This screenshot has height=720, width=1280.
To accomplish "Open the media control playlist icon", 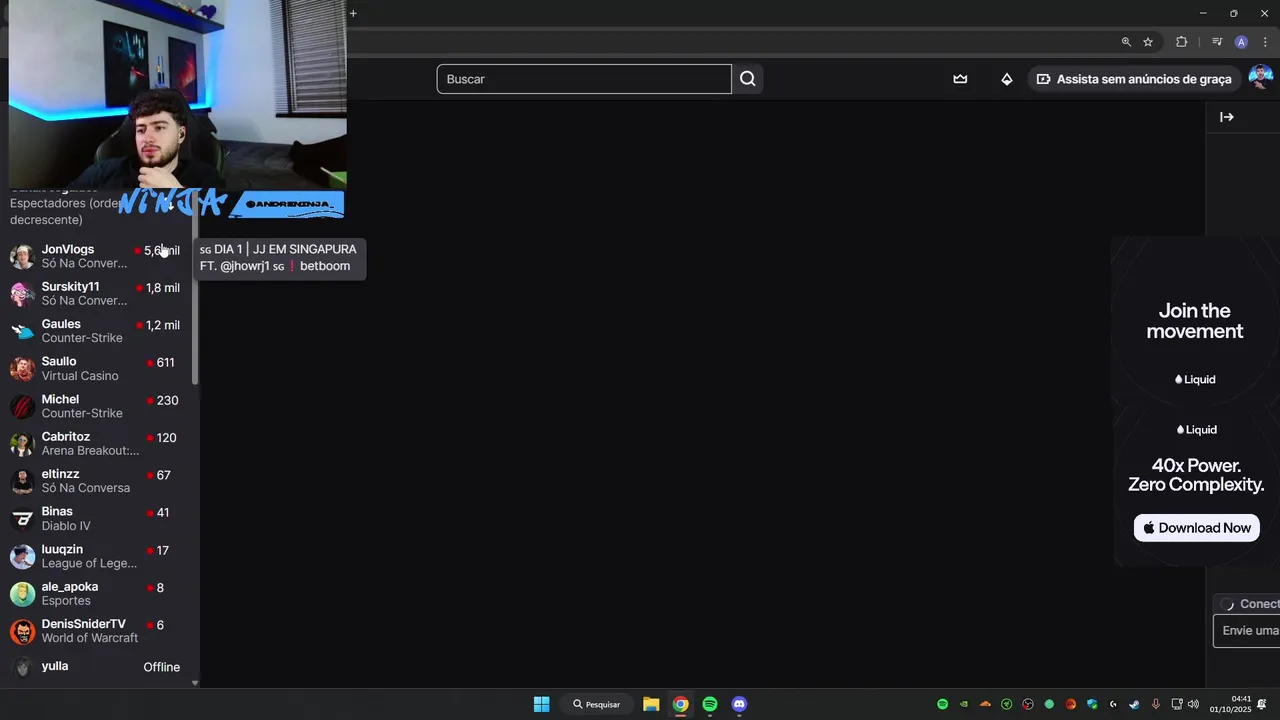I will 1217,42.
